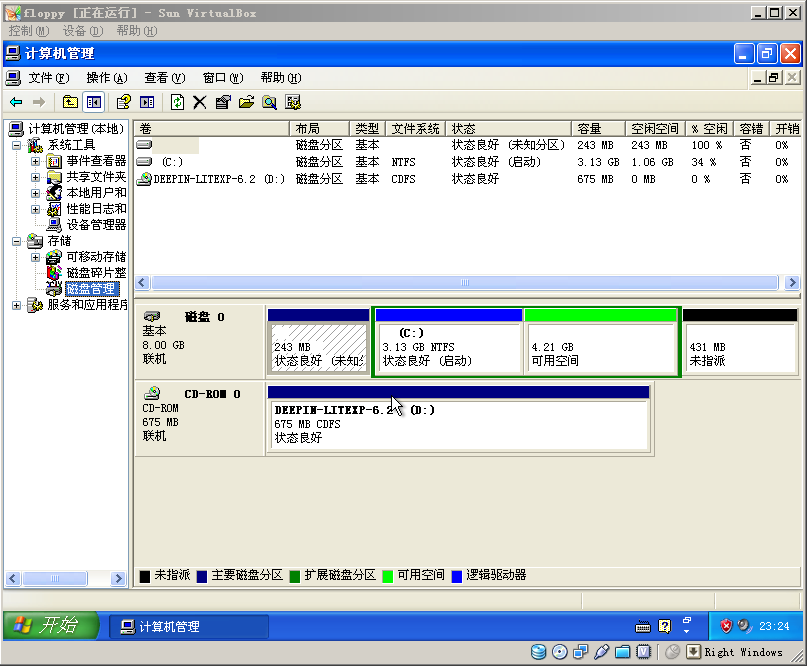The image size is (807, 666).
Task: Open the 操作(A) menu
Action: coord(107,78)
